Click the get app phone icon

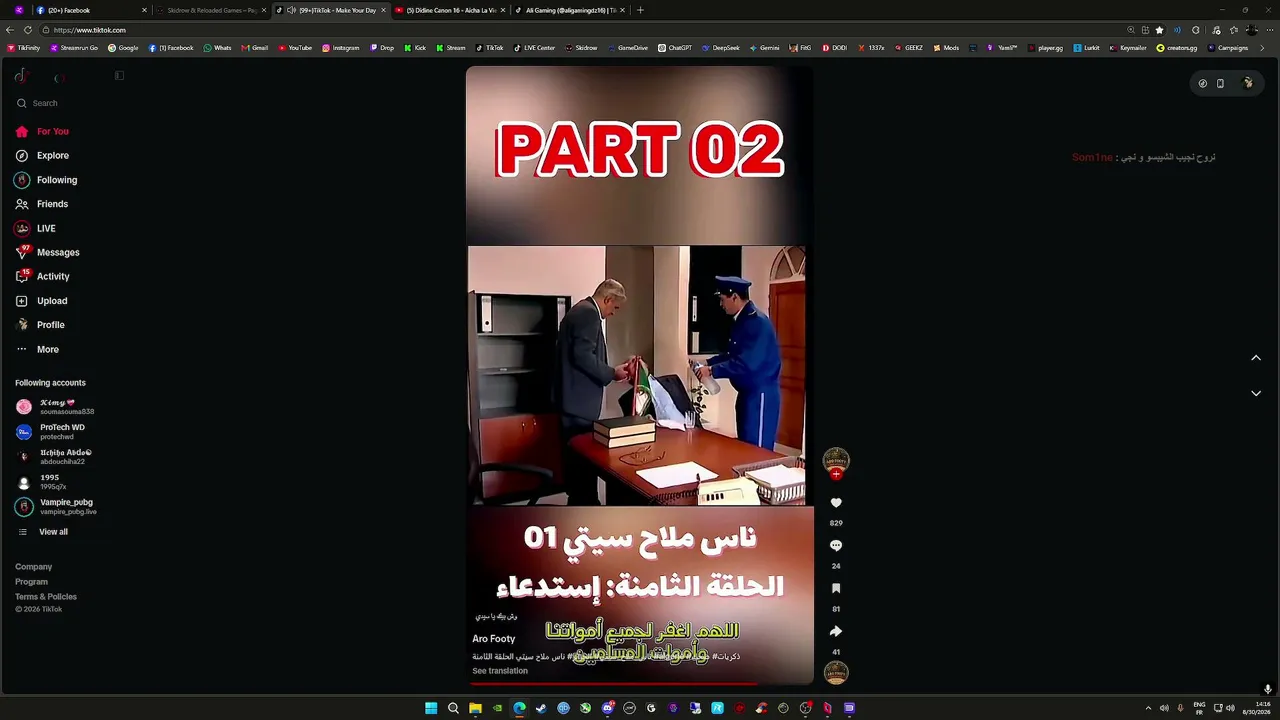point(1220,84)
